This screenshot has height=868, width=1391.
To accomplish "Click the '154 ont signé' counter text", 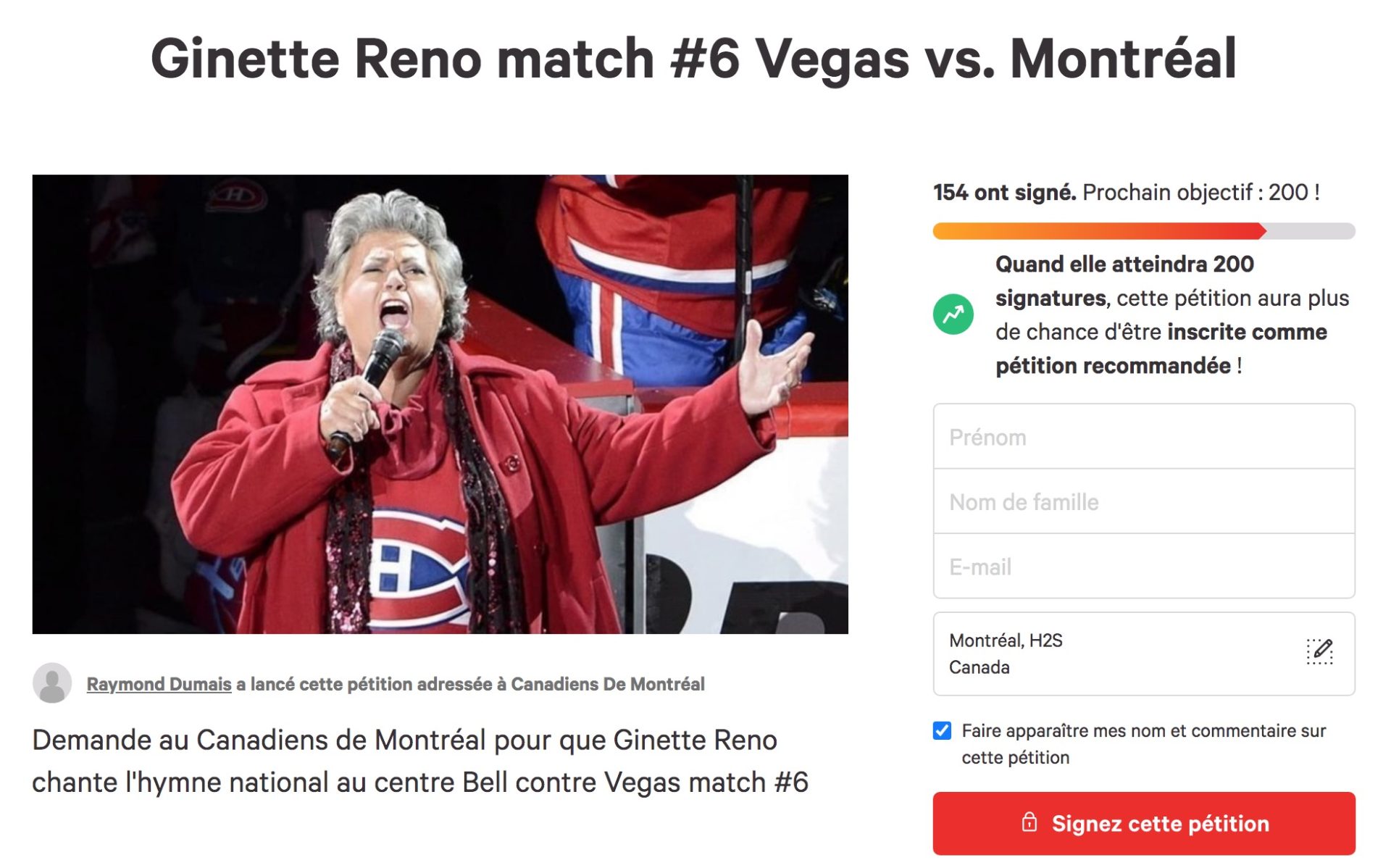I will pyautogui.click(x=1004, y=192).
